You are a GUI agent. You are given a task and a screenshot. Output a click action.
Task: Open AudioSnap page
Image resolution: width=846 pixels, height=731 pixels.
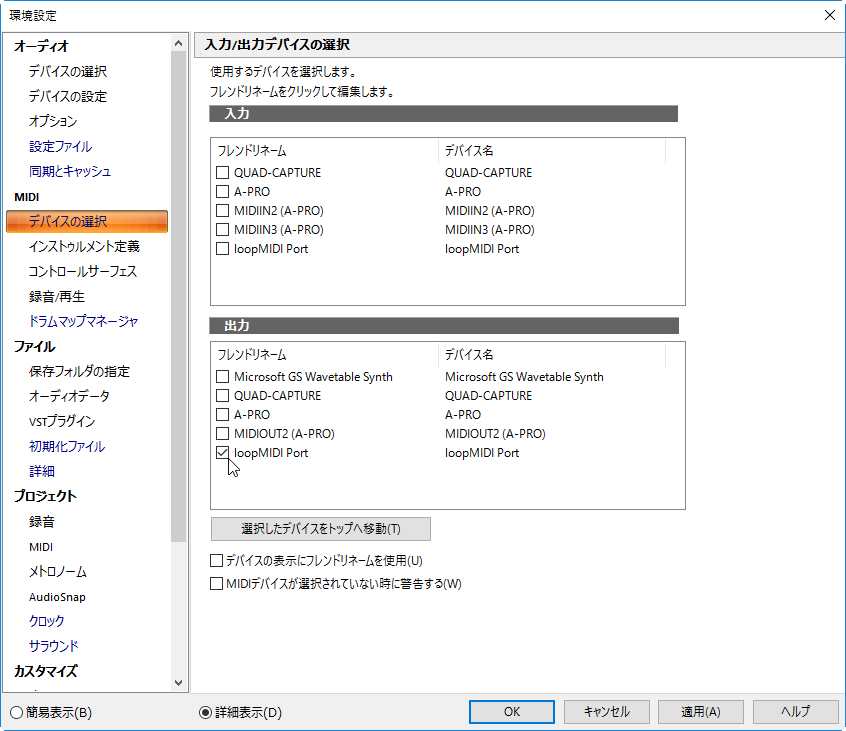[57, 597]
